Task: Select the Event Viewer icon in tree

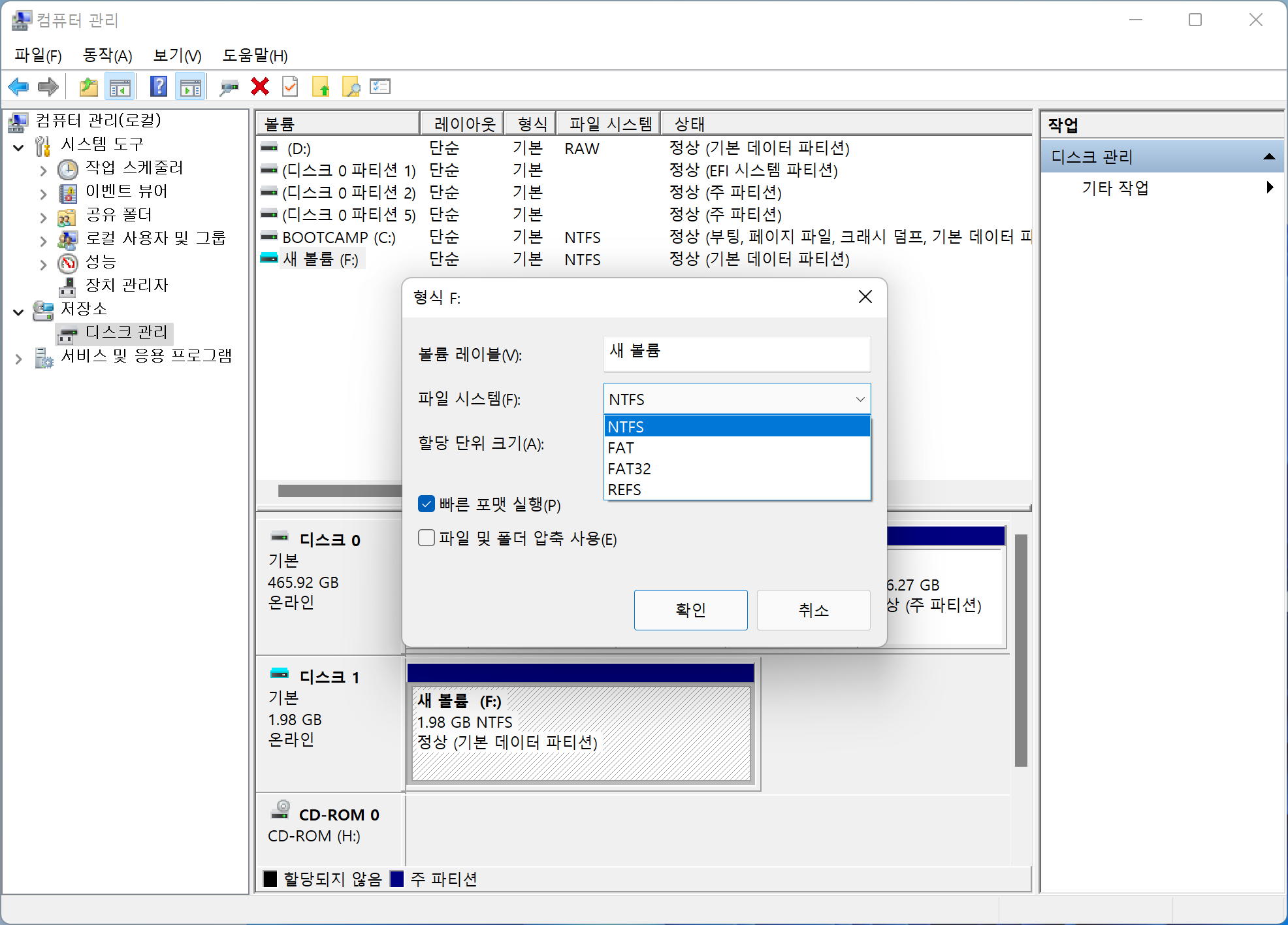Action: [67, 193]
